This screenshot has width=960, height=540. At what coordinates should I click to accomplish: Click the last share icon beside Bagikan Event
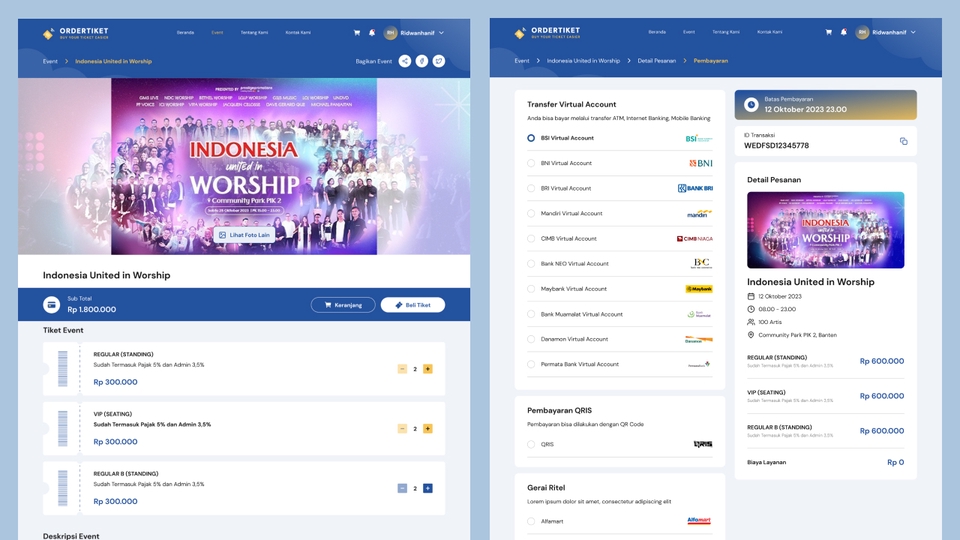click(x=439, y=61)
